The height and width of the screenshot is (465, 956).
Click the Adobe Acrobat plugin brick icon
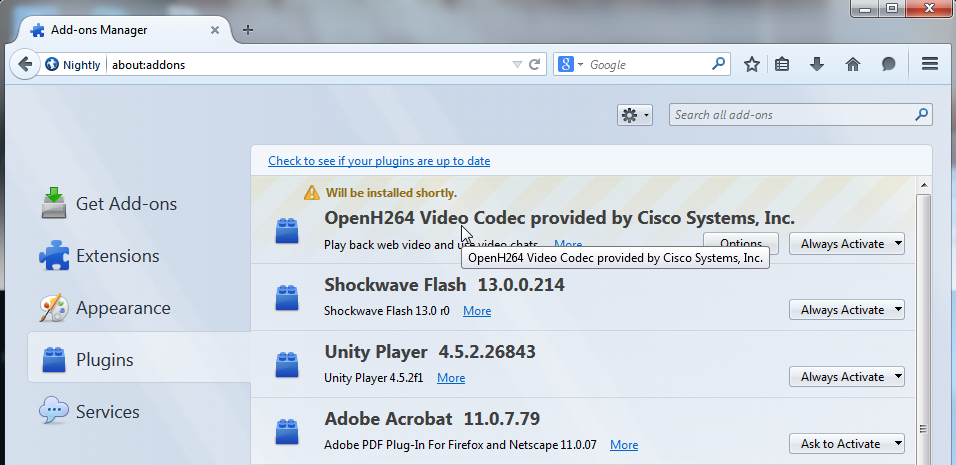(x=287, y=432)
